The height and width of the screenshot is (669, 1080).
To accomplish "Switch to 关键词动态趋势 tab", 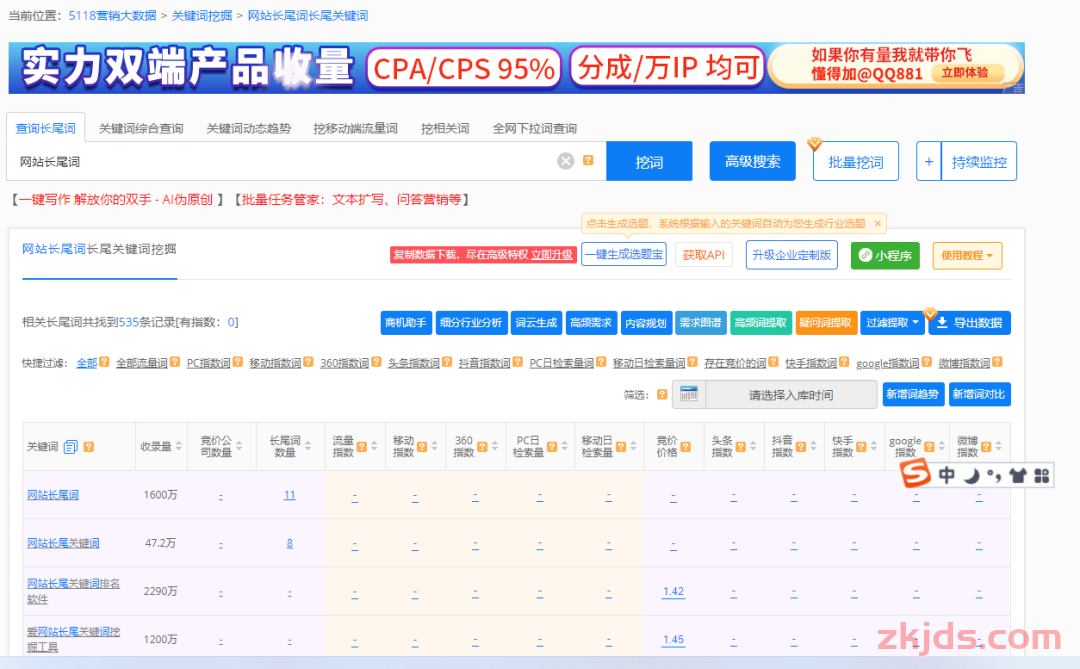I will [x=248, y=128].
